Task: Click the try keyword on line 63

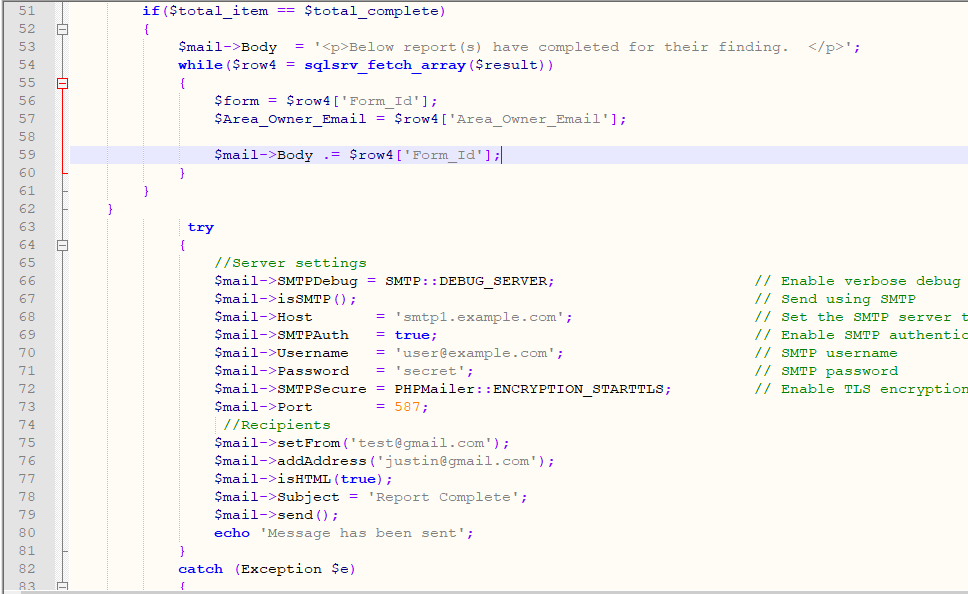Action: click(x=201, y=227)
